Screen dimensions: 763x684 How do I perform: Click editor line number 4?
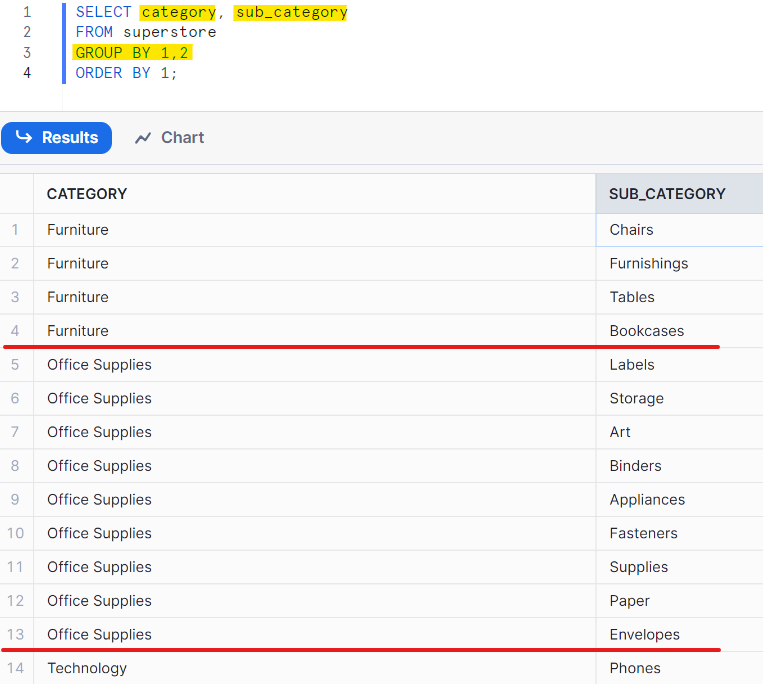coord(26,73)
